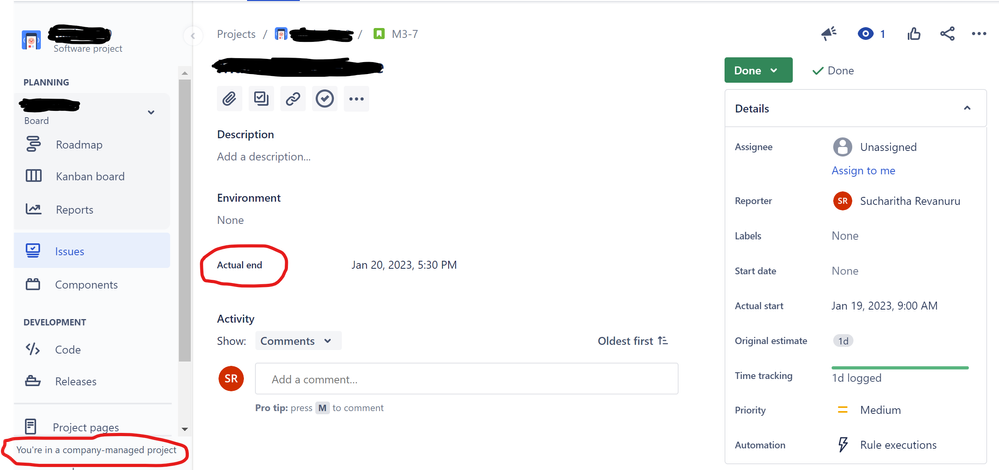
Task: Click the Add a comment field
Action: tap(466, 379)
